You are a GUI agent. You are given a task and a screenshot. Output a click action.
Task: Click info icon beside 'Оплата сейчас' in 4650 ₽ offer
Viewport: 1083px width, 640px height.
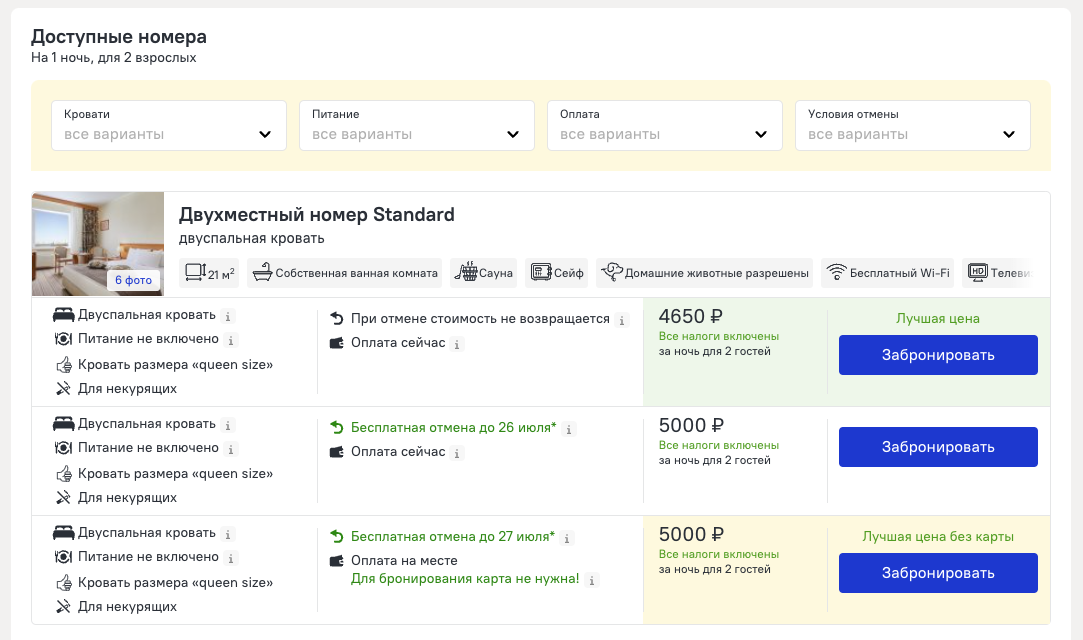[457, 345]
